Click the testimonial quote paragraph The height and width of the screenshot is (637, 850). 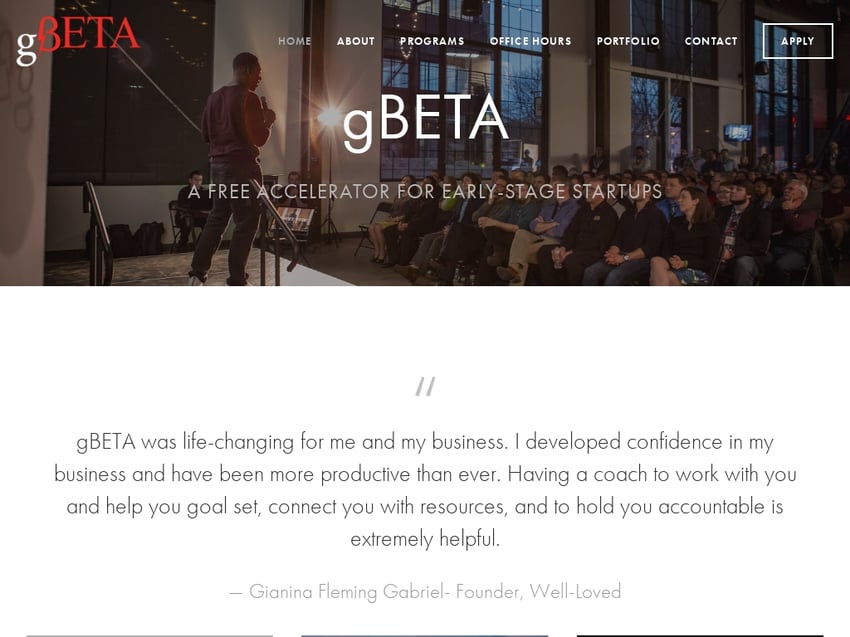click(x=425, y=490)
